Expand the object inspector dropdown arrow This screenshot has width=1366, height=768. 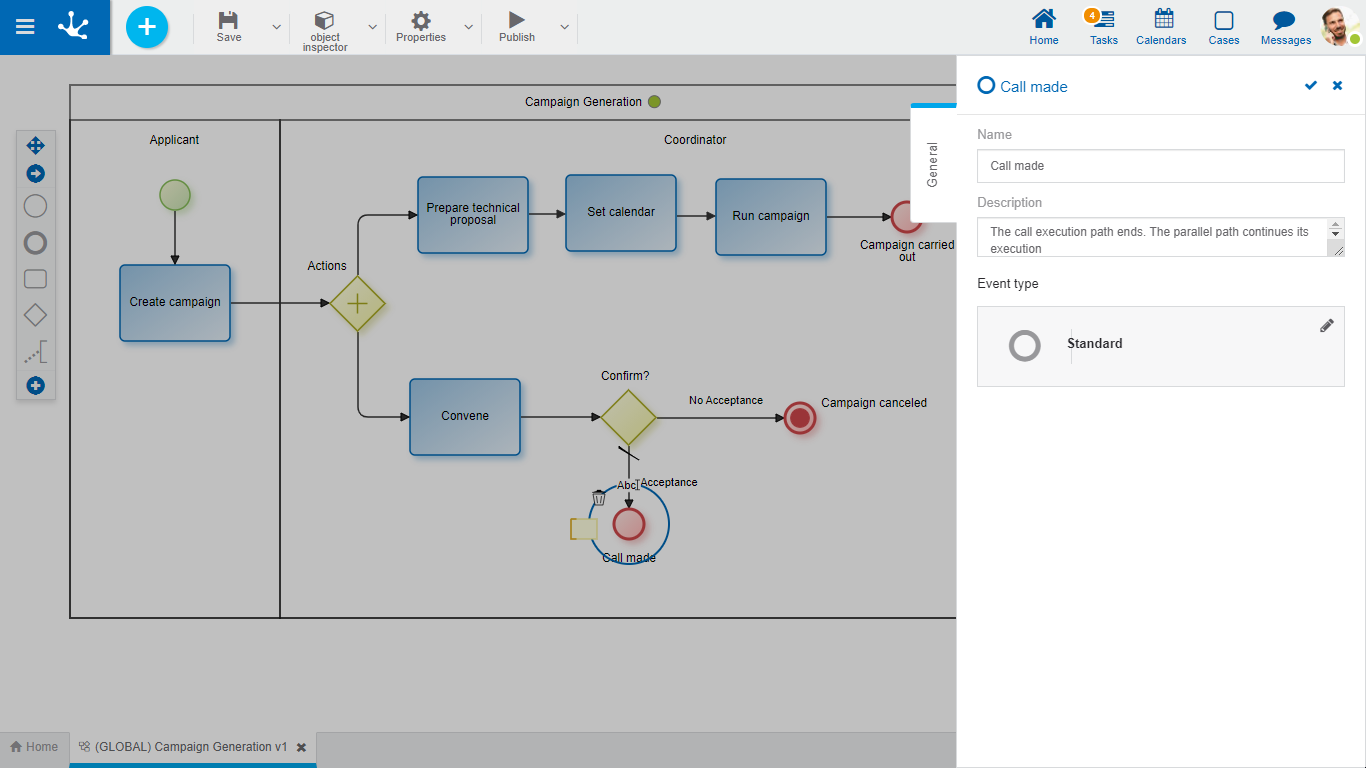(372, 27)
